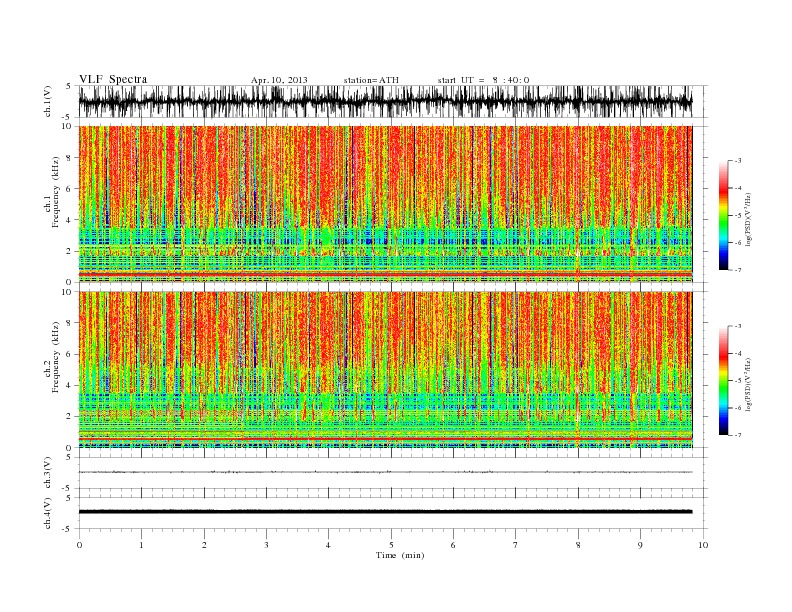Click the "10" tick on time axis

click(703, 545)
